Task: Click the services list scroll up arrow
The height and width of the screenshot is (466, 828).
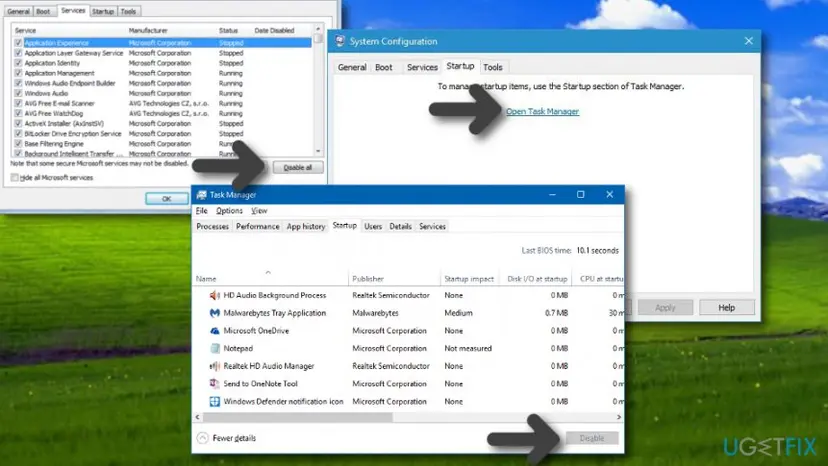Action: [x=318, y=29]
